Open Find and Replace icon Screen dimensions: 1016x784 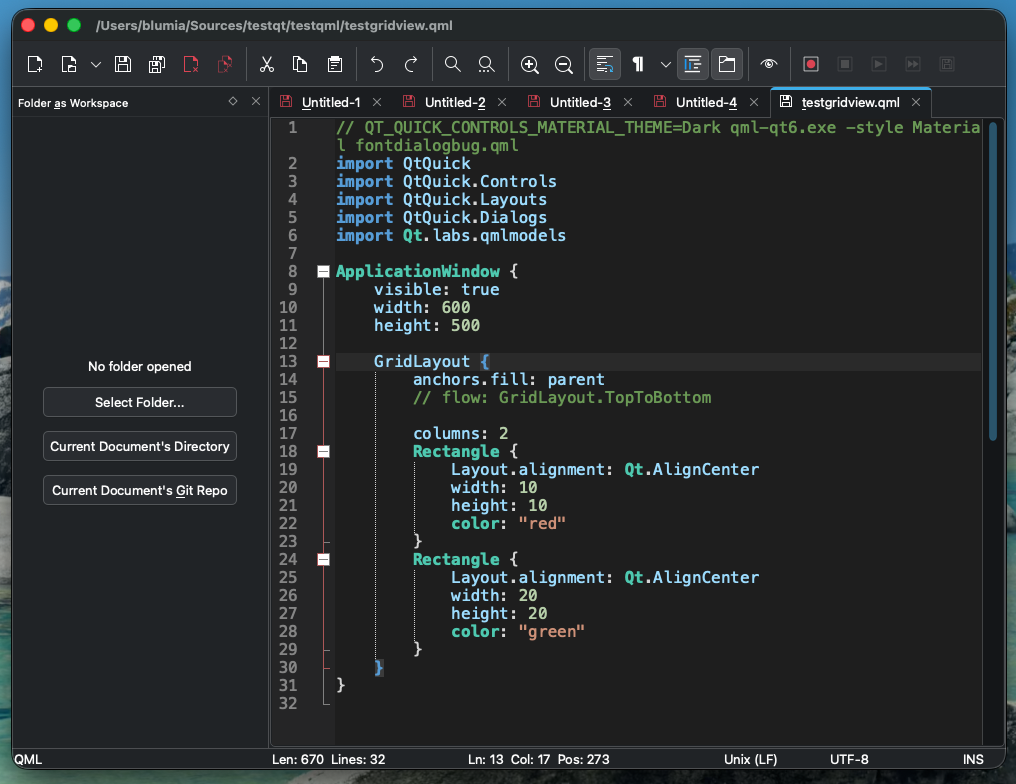(x=486, y=64)
